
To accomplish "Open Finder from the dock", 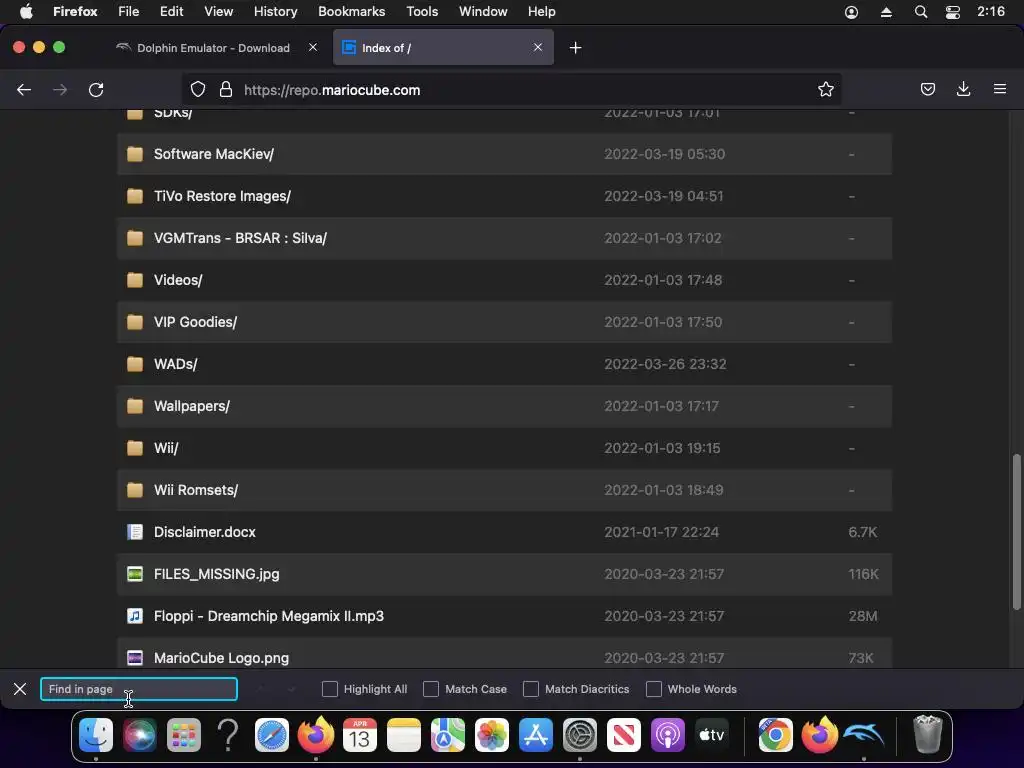I will (x=96, y=735).
